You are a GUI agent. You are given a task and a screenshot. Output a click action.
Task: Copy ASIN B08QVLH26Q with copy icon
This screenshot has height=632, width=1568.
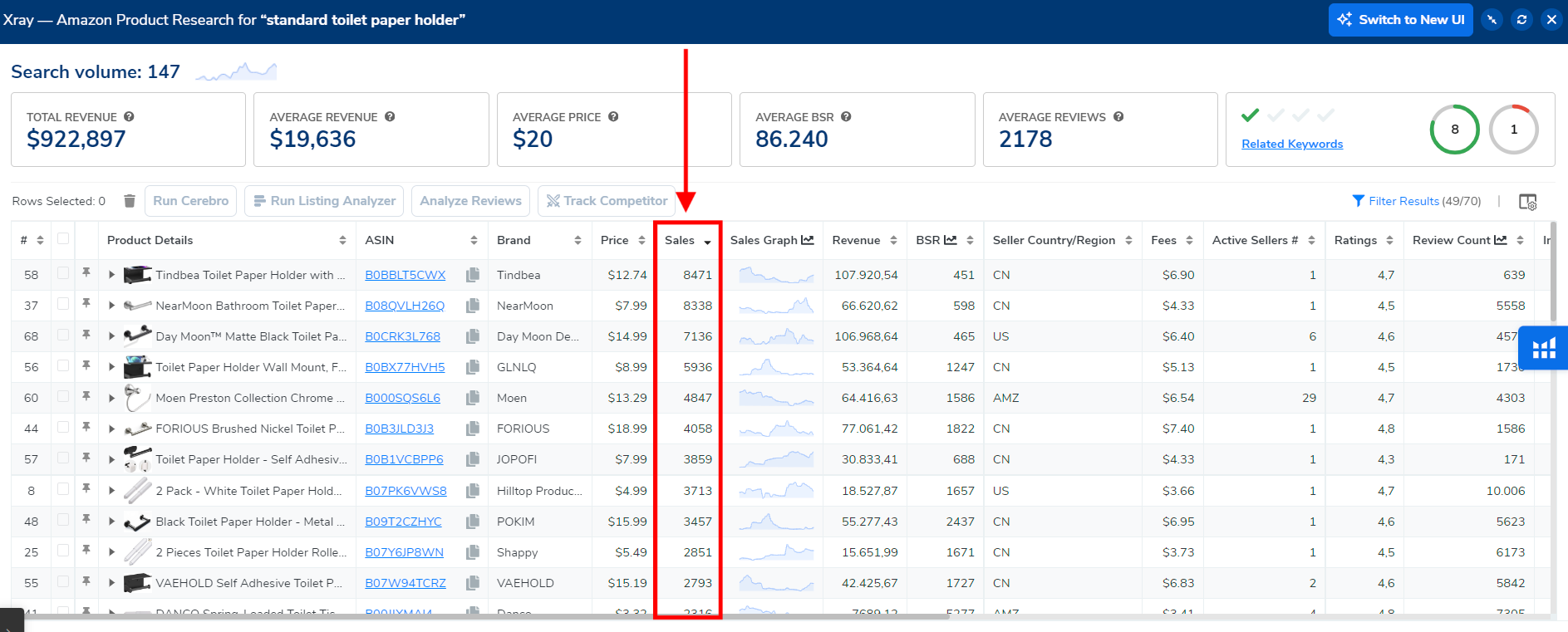click(473, 306)
